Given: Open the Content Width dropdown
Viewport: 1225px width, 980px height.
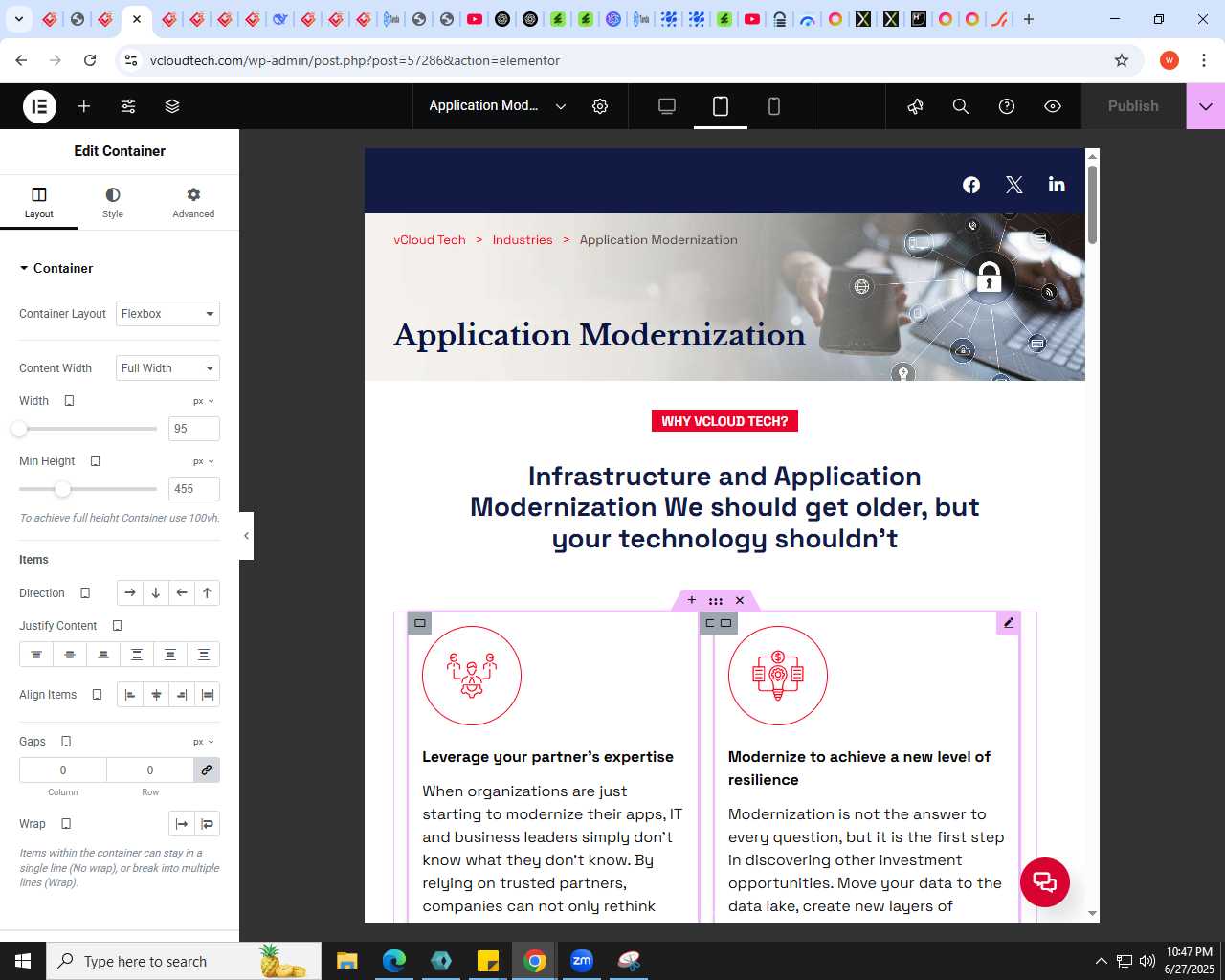Looking at the screenshot, I should [167, 368].
